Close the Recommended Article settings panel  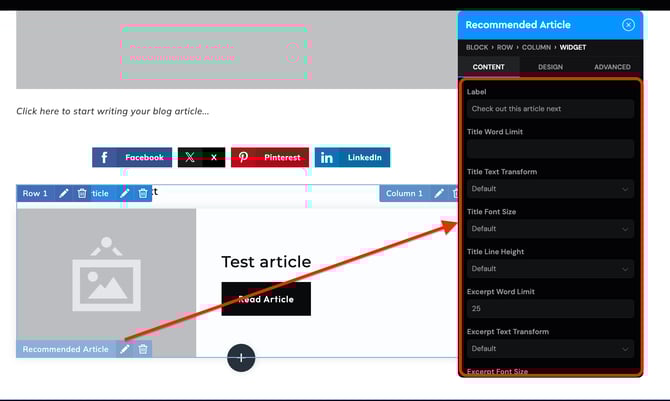628,25
